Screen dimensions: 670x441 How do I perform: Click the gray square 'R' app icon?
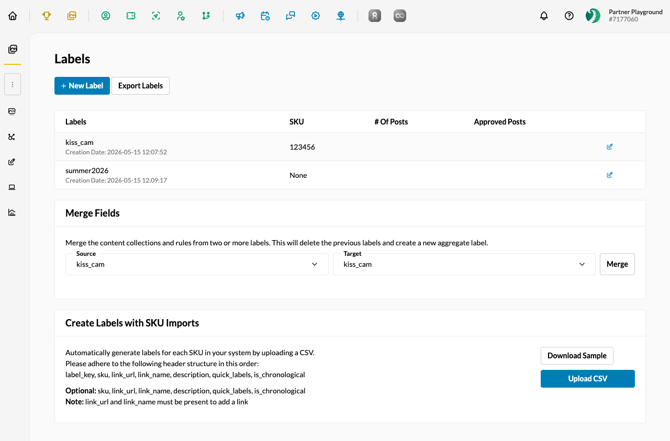coord(375,16)
